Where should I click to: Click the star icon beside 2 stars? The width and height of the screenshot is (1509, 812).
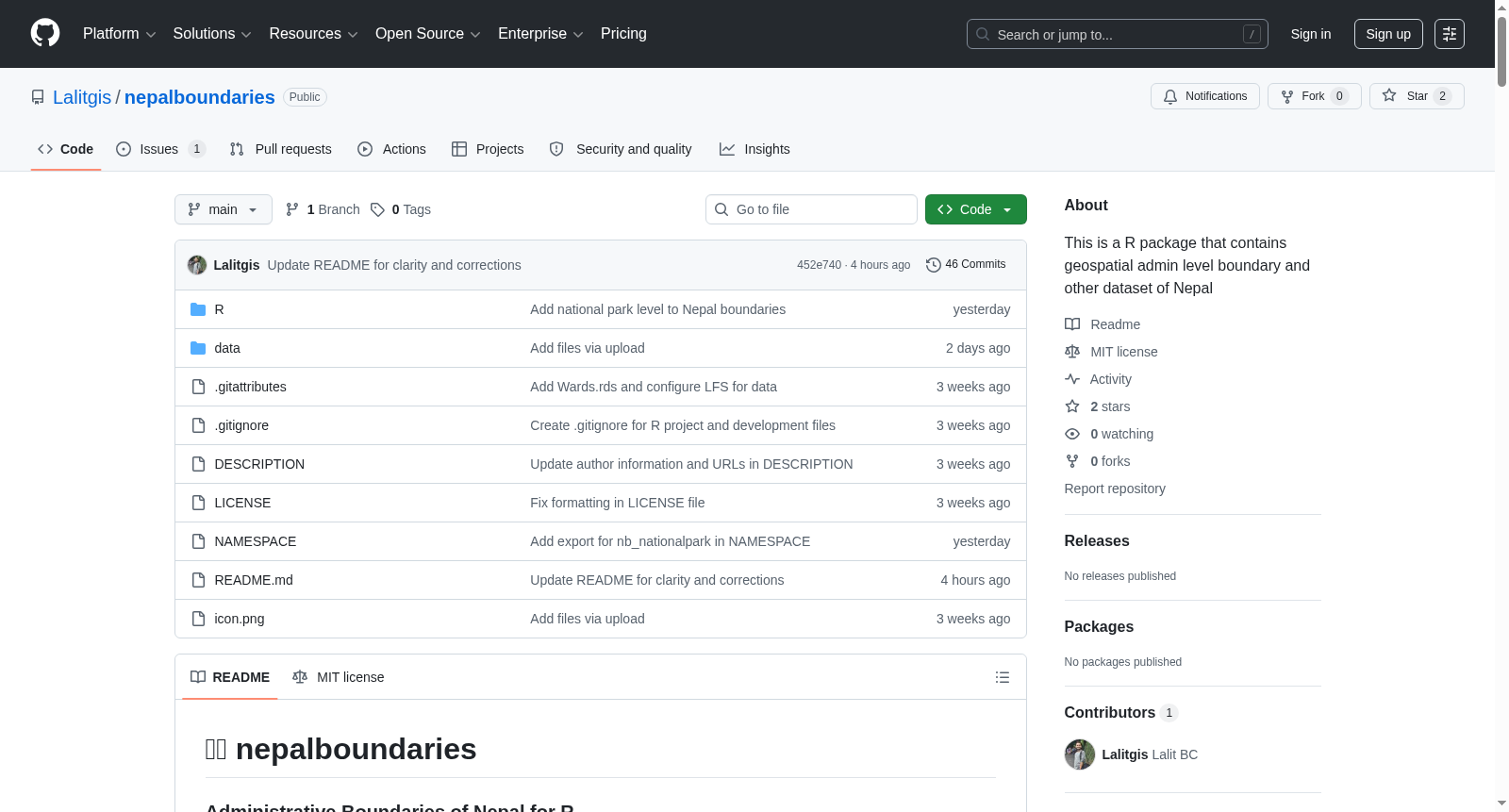[x=1072, y=406]
